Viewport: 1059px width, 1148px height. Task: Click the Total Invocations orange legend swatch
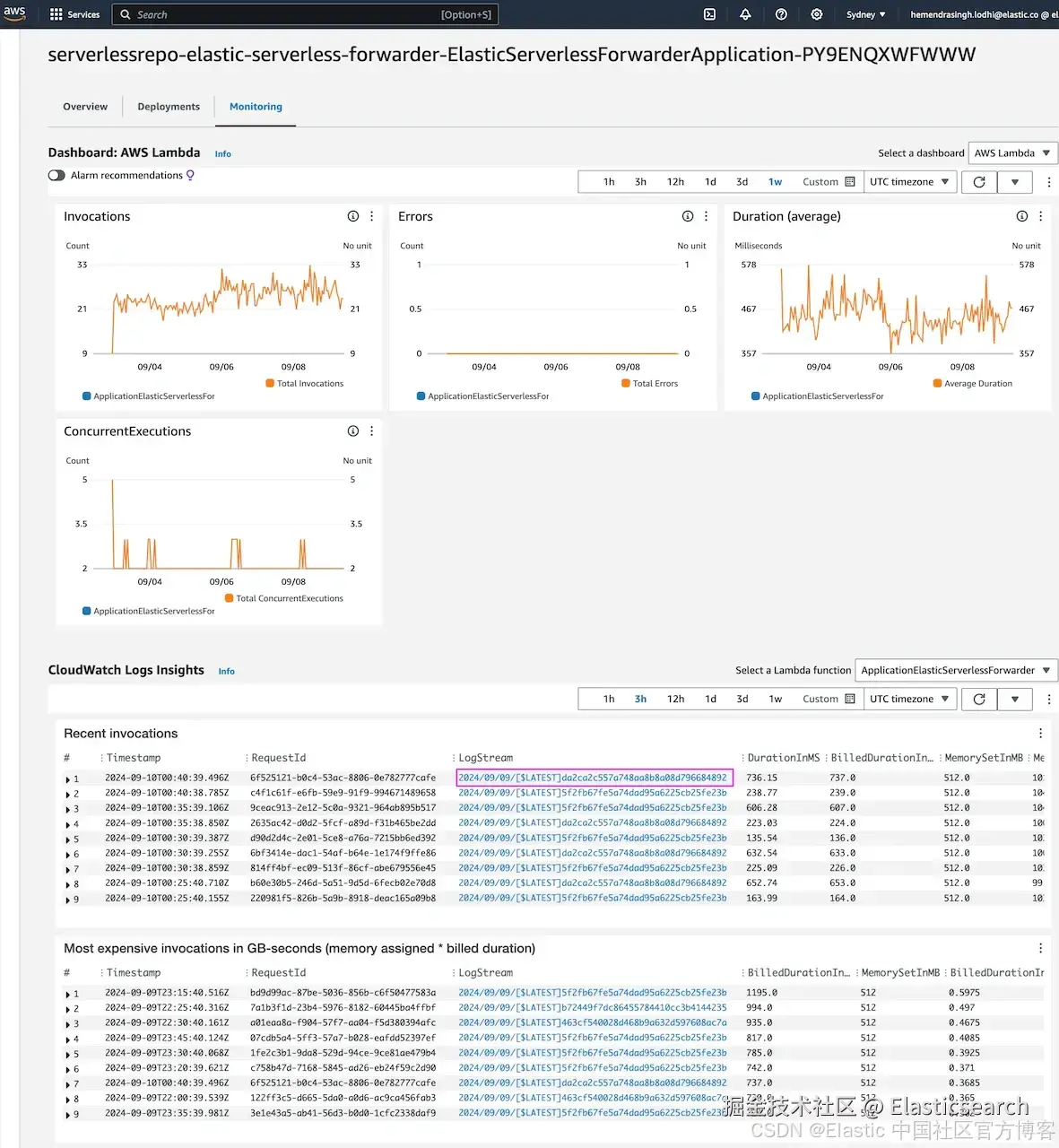pyautogui.click(x=270, y=383)
